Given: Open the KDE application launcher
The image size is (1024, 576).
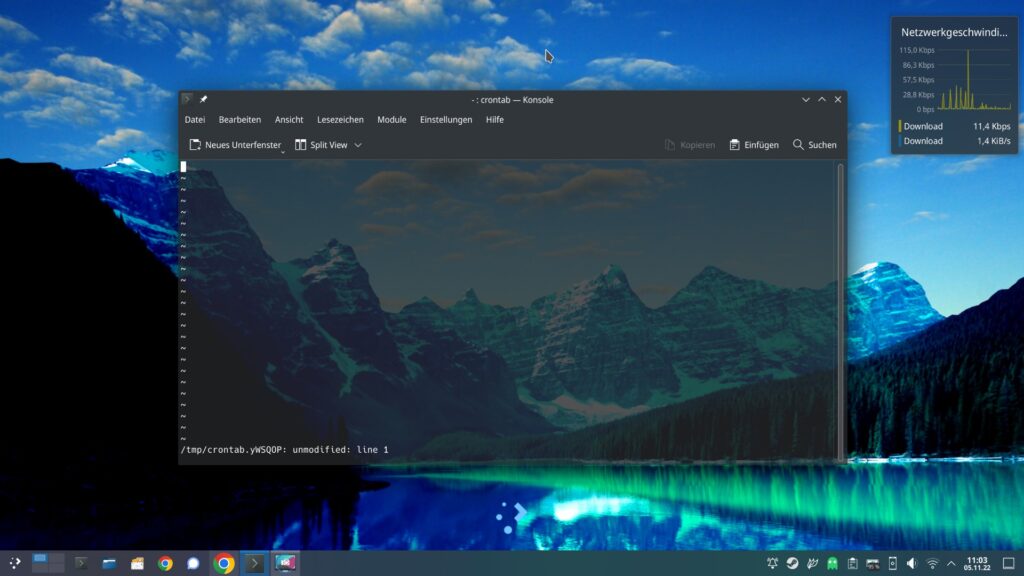Looking at the screenshot, I should point(14,564).
